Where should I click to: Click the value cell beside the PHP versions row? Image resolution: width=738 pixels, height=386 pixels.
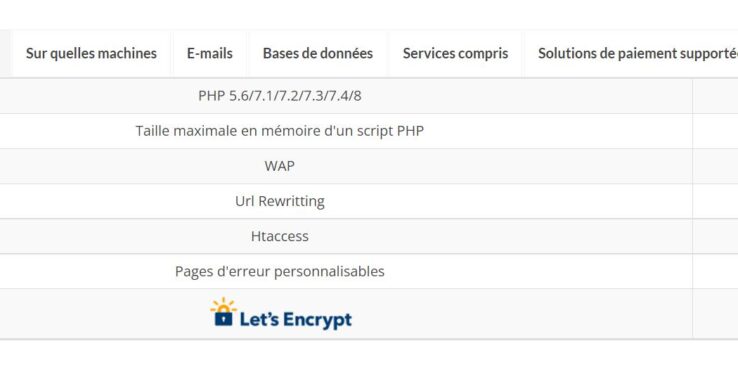click(715, 96)
